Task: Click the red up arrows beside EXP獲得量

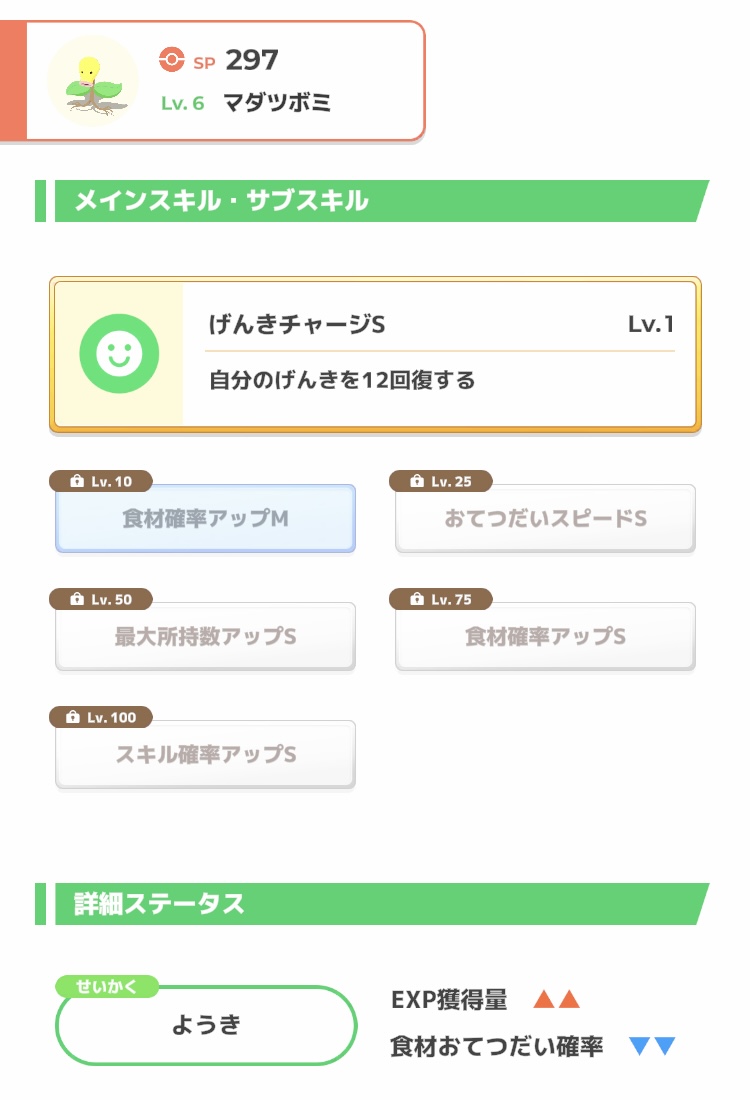Action: coord(556,999)
